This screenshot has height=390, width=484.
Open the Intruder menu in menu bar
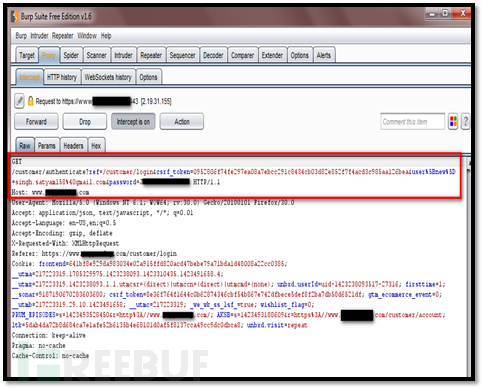click(x=39, y=36)
